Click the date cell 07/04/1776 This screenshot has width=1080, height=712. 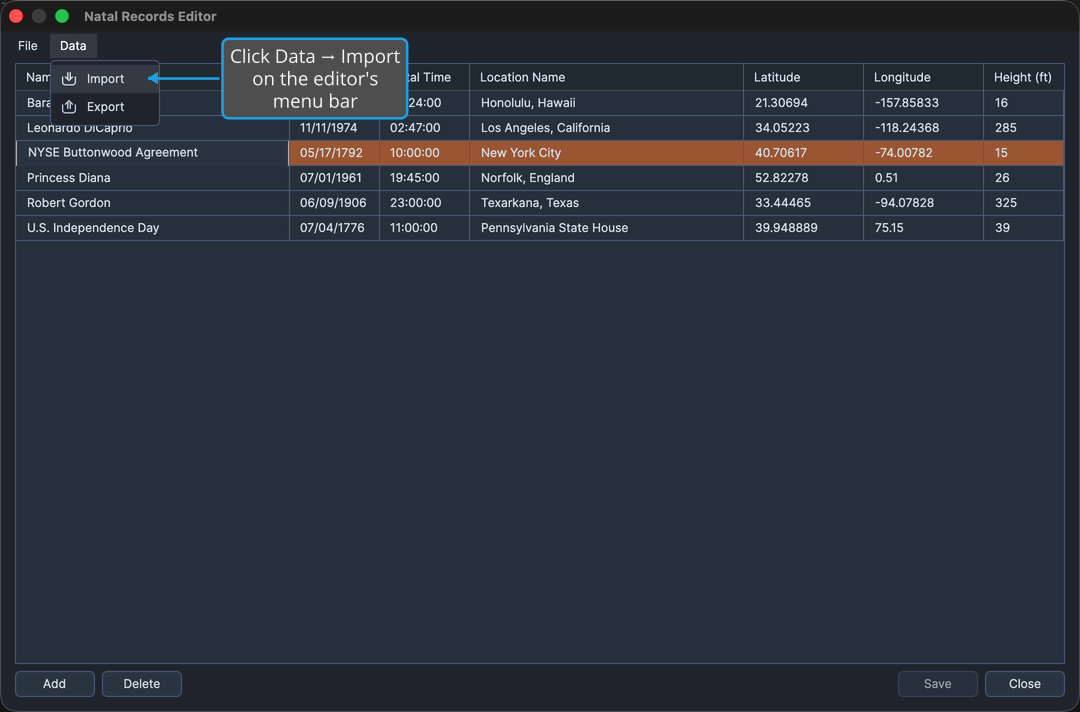coord(334,228)
